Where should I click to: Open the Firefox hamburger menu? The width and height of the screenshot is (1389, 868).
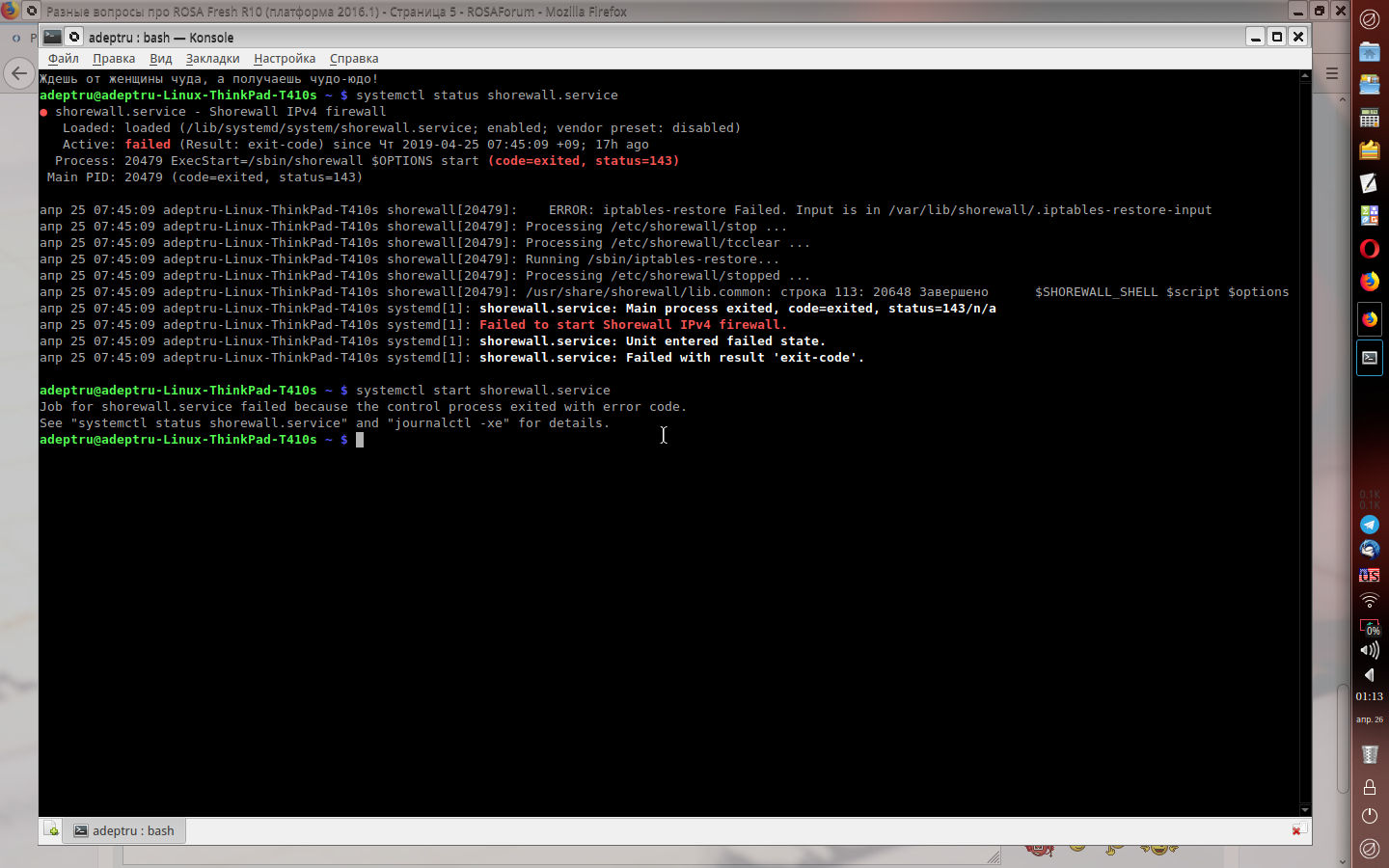pyautogui.click(x=1332, y=73)
